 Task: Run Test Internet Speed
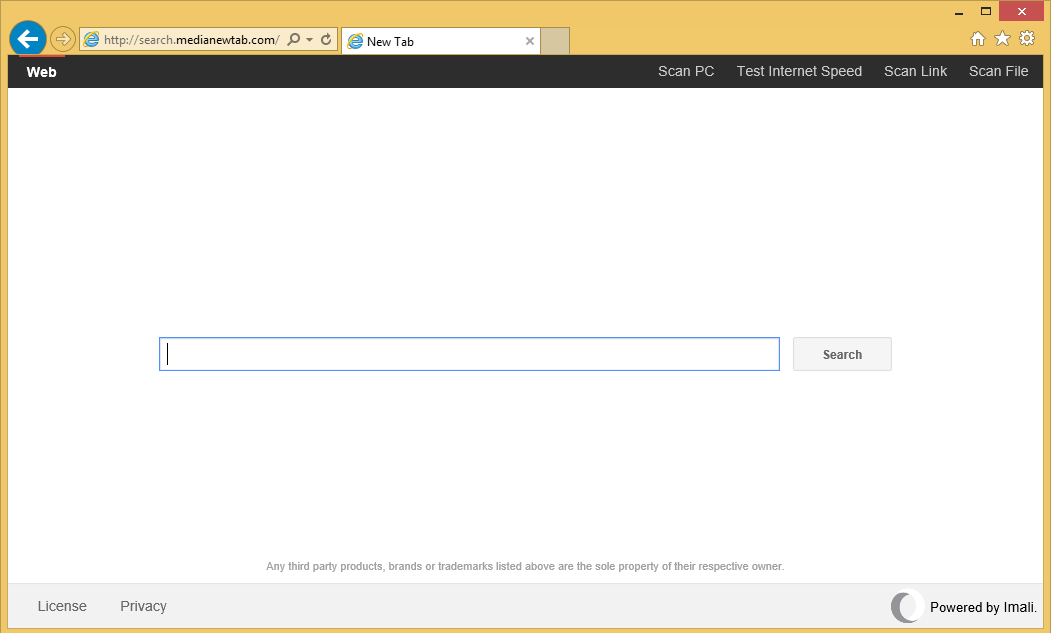click(799, 71)
